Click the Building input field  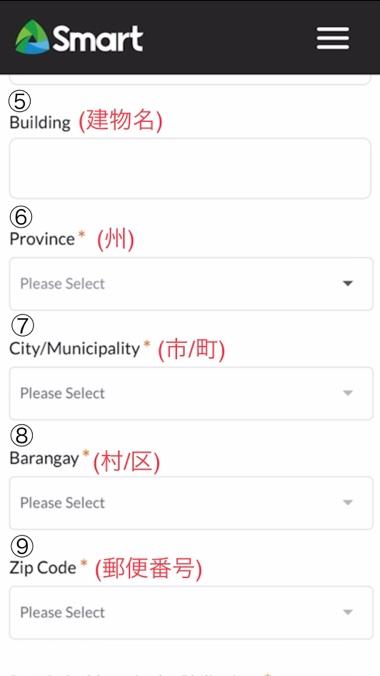[x=190, y=168]
